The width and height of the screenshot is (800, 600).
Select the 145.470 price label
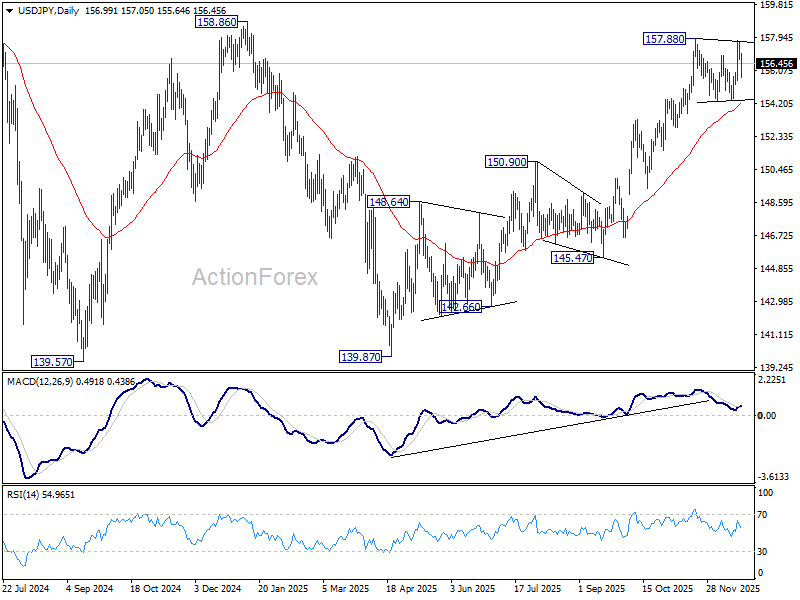coord(572,258)
